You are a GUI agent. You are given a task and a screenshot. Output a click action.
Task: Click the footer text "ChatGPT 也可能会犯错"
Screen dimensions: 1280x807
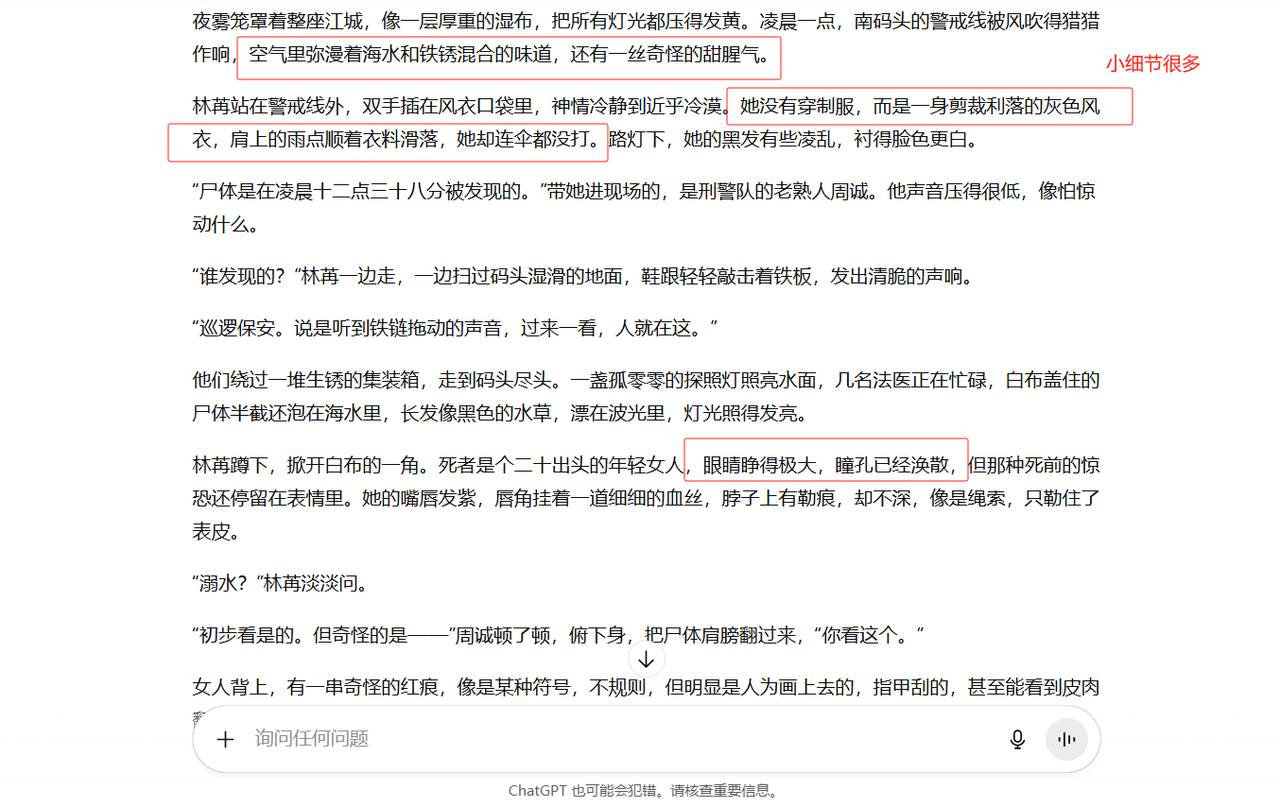(x=585, y=790)
